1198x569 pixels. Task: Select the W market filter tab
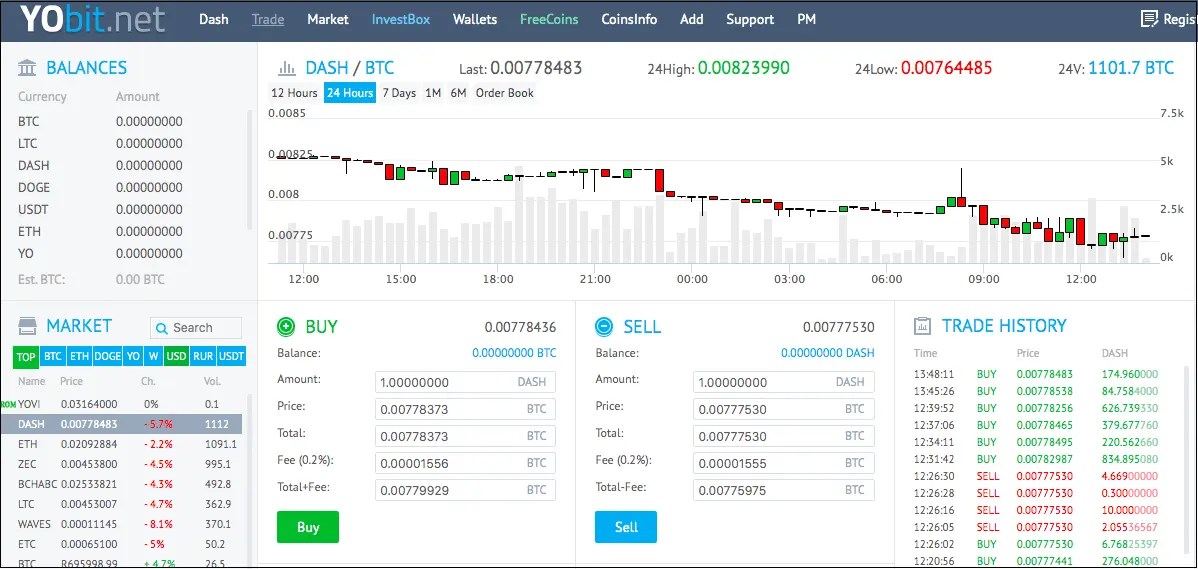click(153, 357)
